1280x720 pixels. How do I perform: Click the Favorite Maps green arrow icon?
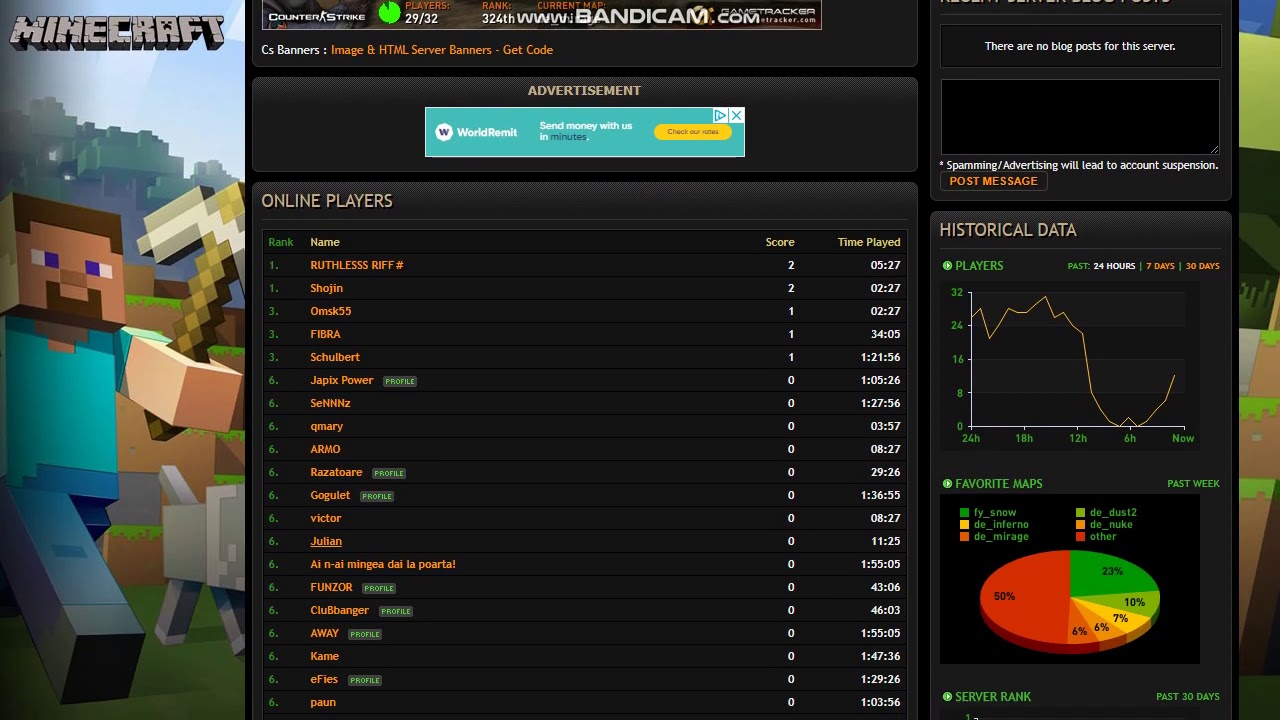pos(947,484)
